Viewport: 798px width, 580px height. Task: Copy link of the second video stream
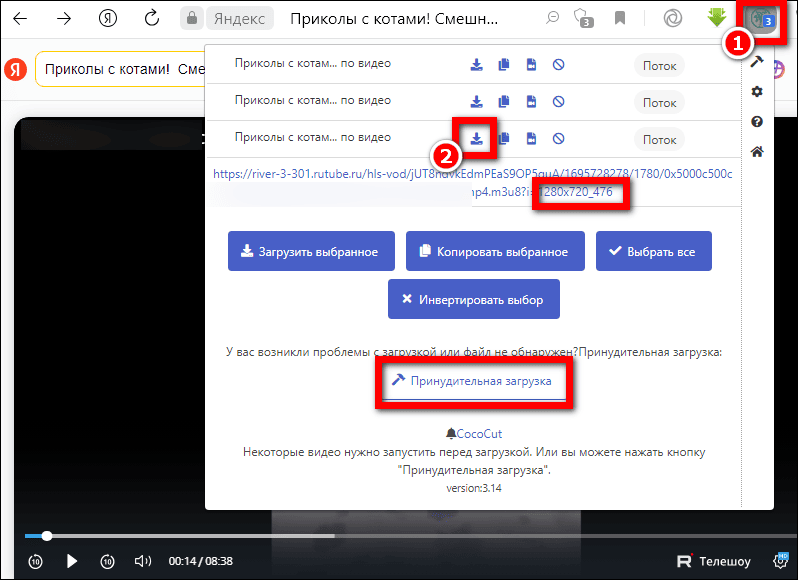tap(505, 101)
